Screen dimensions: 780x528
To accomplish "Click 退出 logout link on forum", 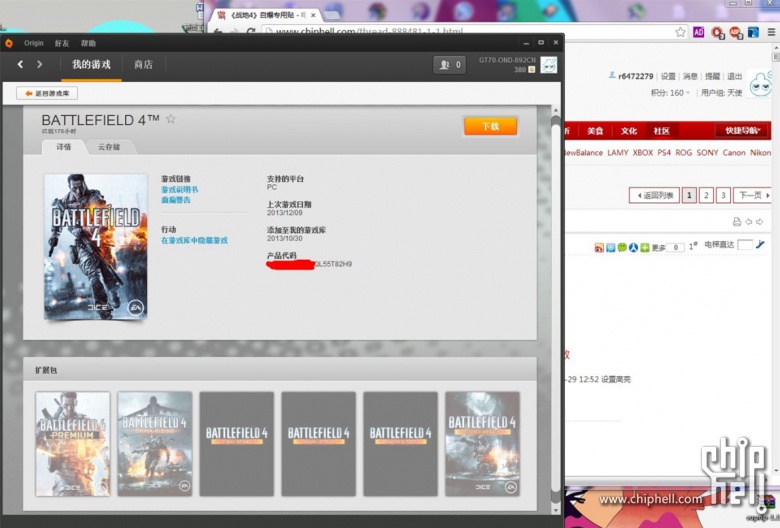I will pyautogui.click(x=735, y=76).
